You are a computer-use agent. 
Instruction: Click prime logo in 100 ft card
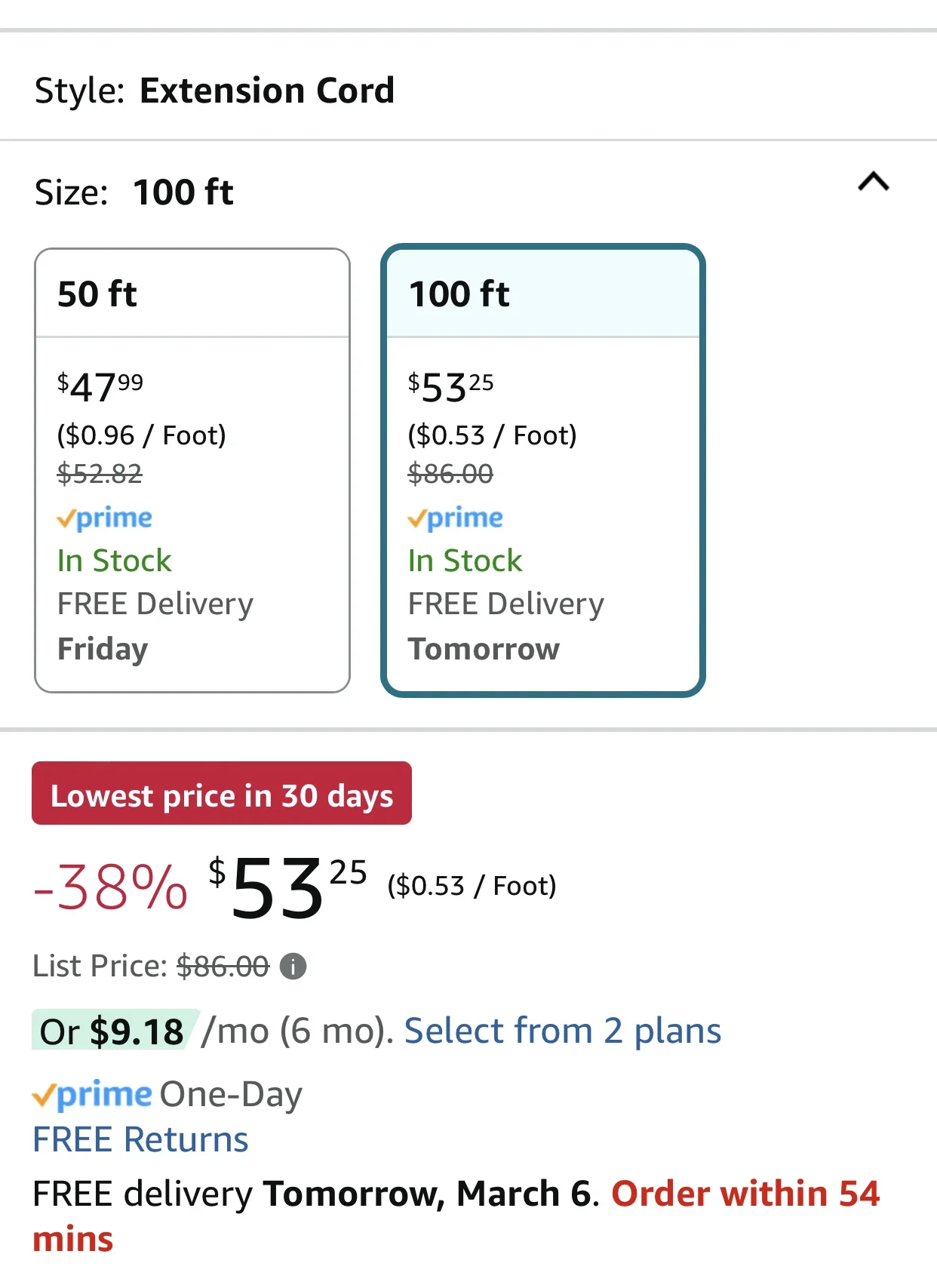pos(455,518)
